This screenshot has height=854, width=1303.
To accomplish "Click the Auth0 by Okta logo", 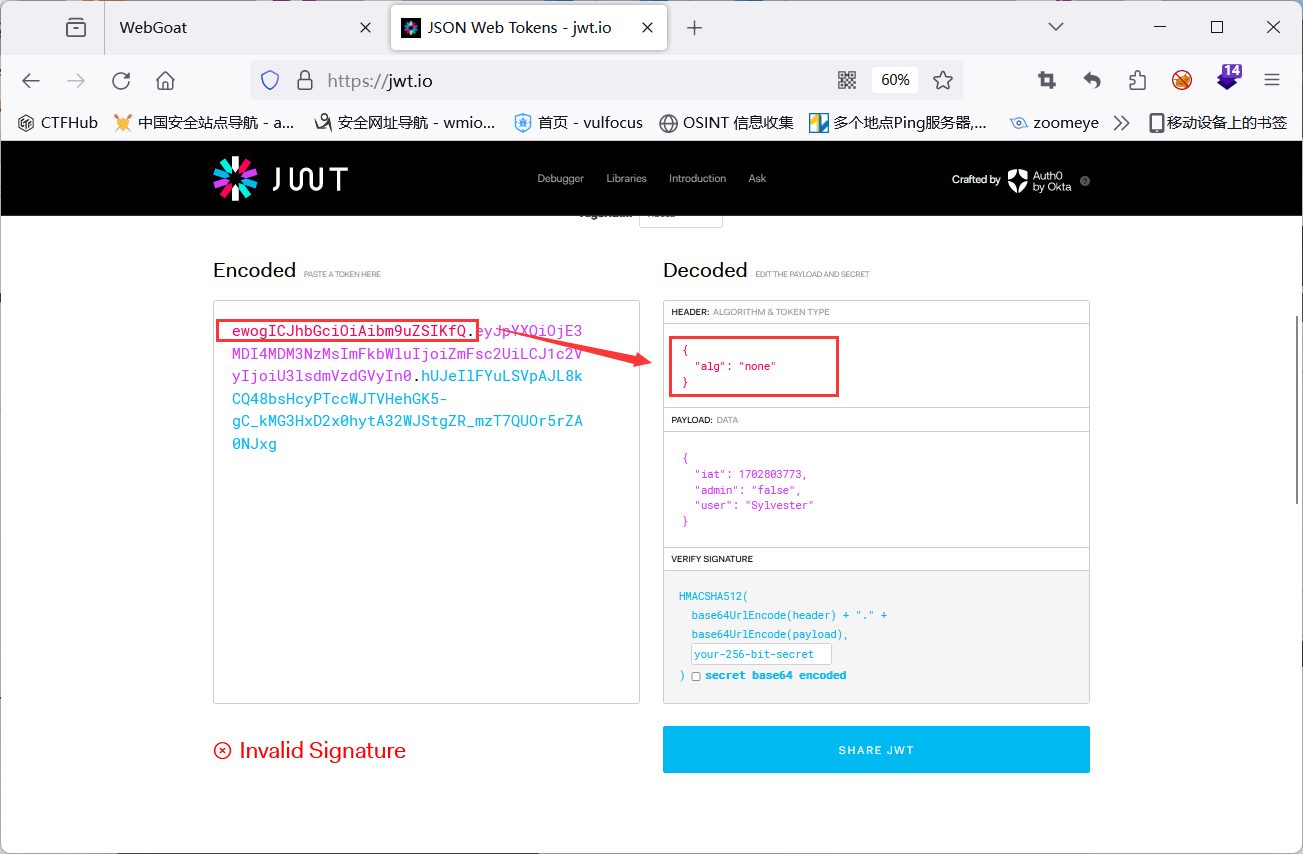I will (1041, 180).
